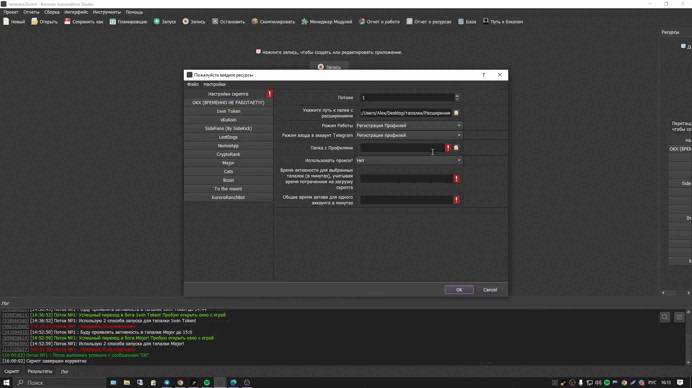This screenshot has height=388, width=692.
Task: Click the OK button
Action: pos(459,290)
